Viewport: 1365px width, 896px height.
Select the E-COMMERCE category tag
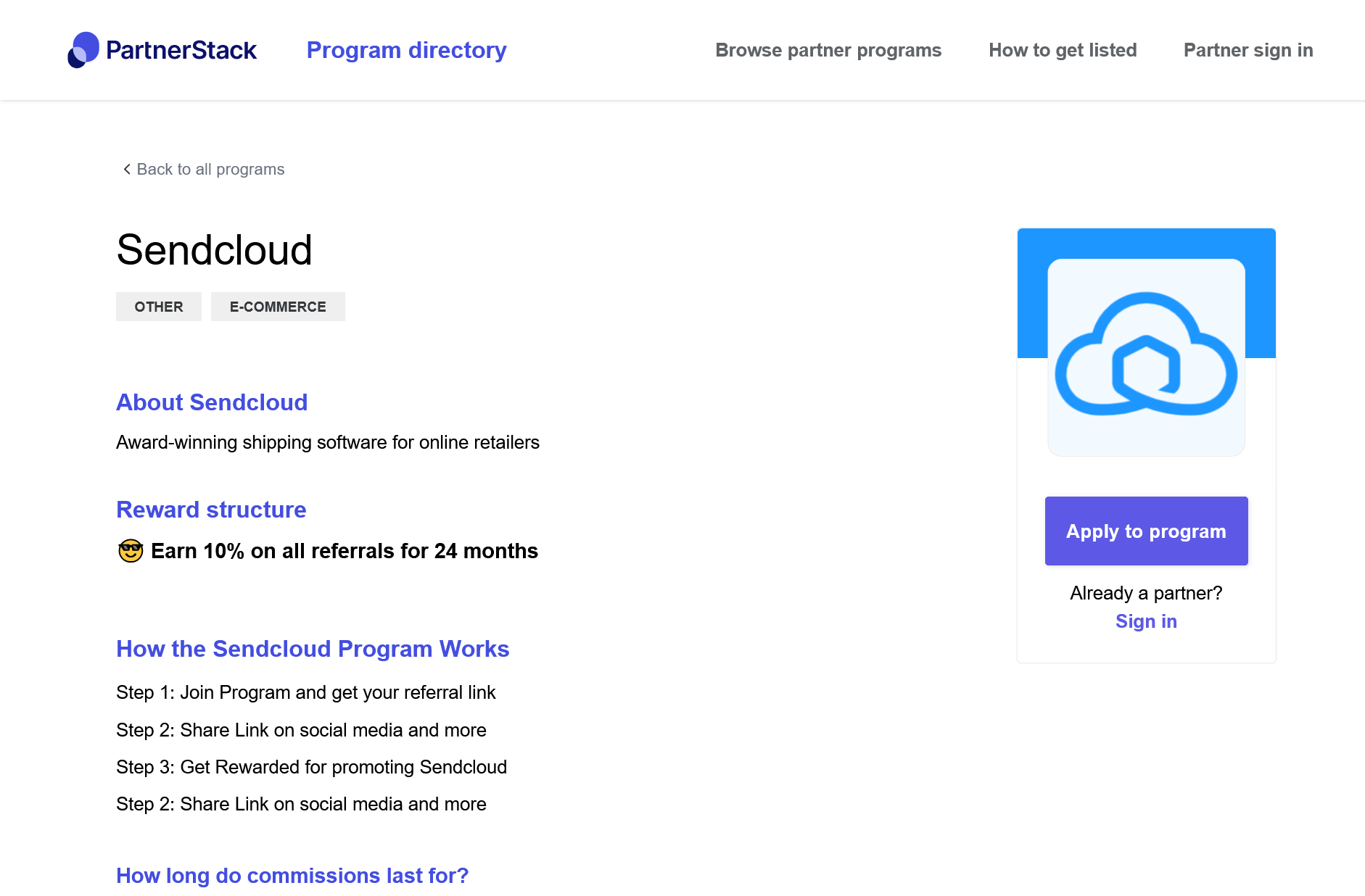278,307
